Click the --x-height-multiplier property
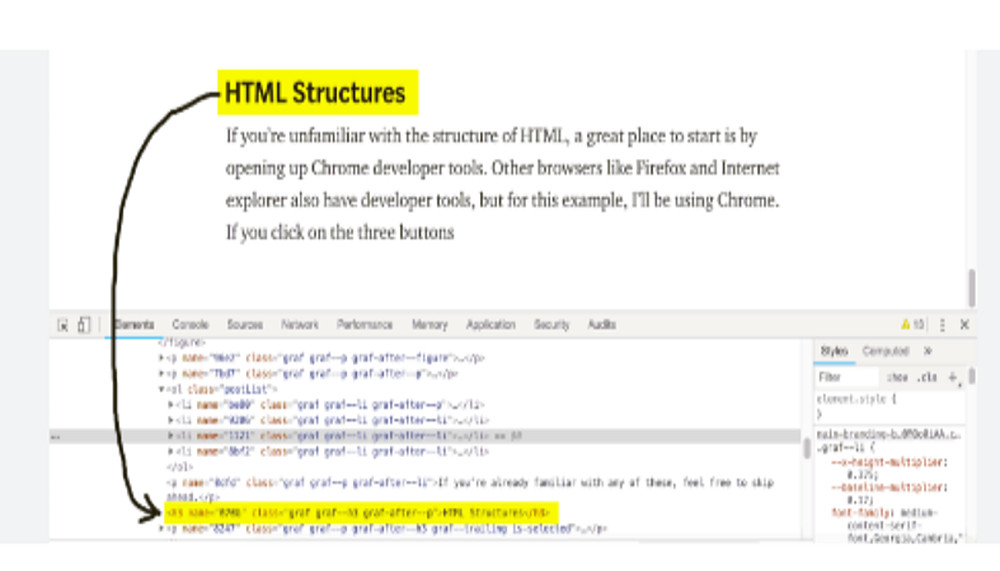The height and width of the screenshot is (571, 1000). pyautogui.click(x=889, y=463)
